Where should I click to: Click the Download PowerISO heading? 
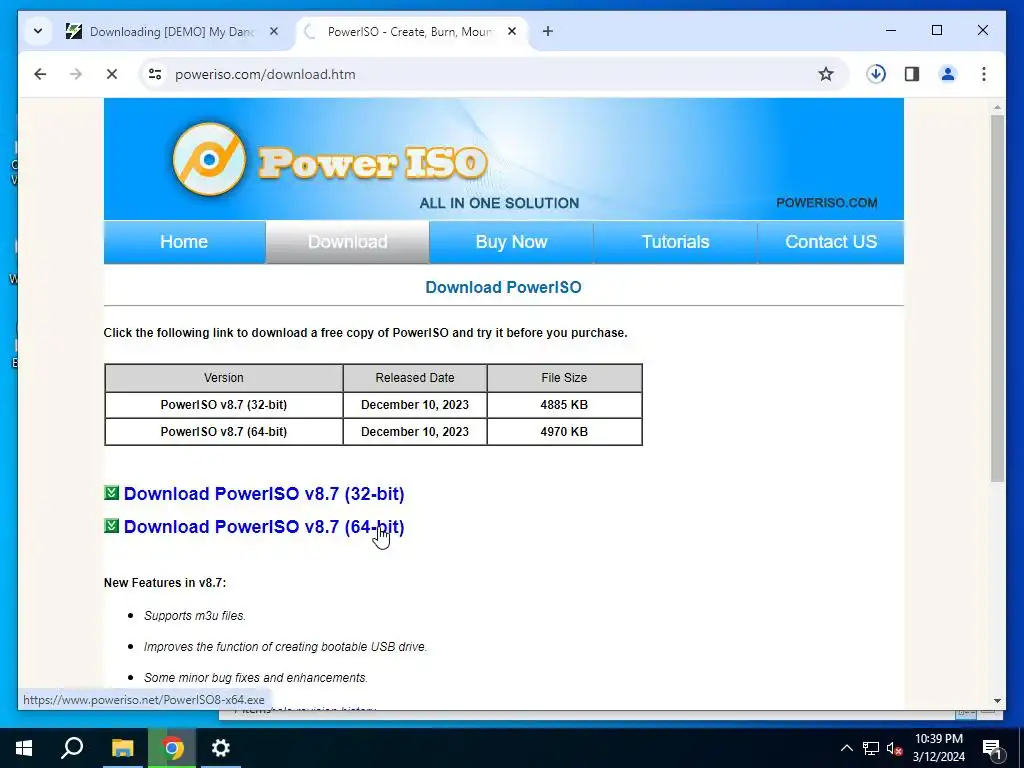pyautogui.click(x=504, y=287)
